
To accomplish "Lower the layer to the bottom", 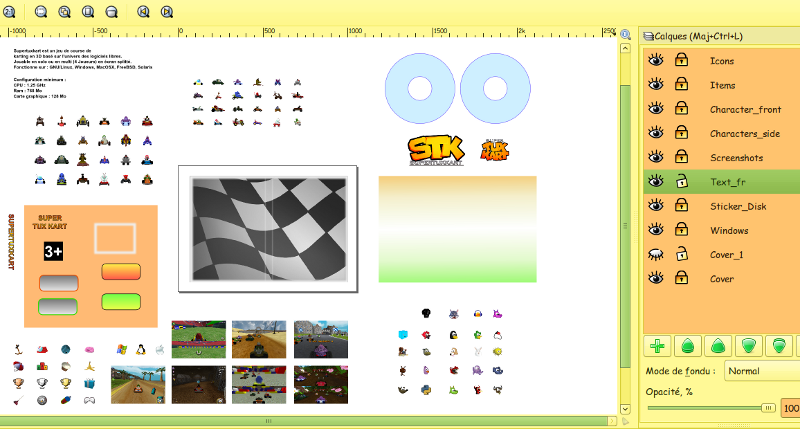I will coord(778,346).
